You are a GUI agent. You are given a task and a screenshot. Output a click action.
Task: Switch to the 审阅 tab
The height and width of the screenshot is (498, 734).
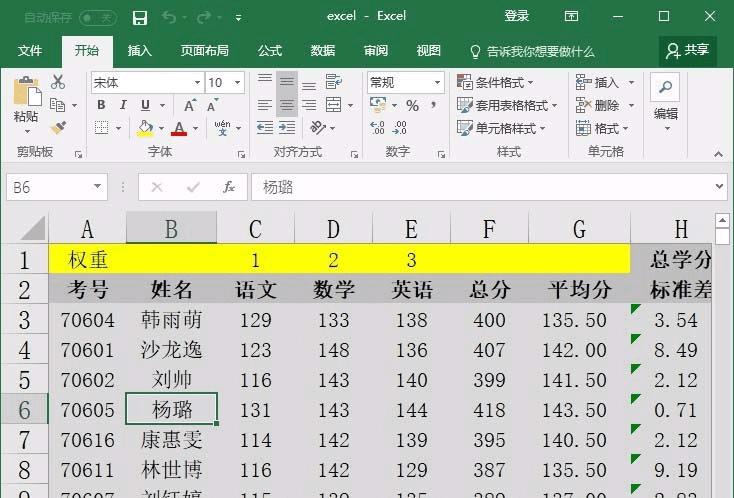376,50
